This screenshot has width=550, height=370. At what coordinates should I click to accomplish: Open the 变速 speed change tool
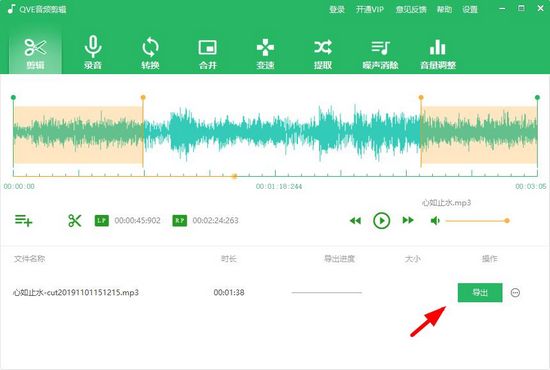pos(265,53)
